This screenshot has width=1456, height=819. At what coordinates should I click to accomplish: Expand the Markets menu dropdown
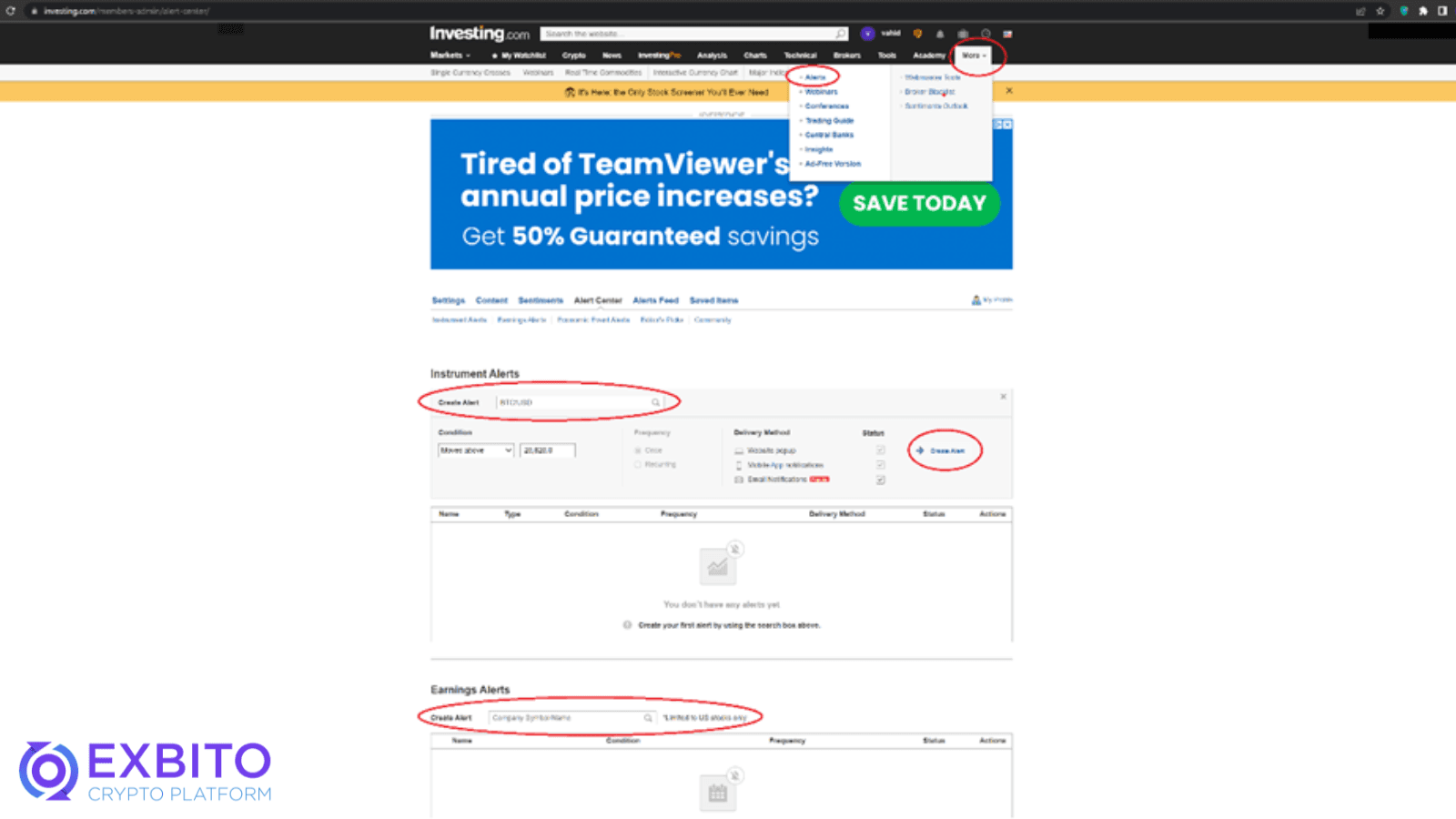(x=450, y=56)
